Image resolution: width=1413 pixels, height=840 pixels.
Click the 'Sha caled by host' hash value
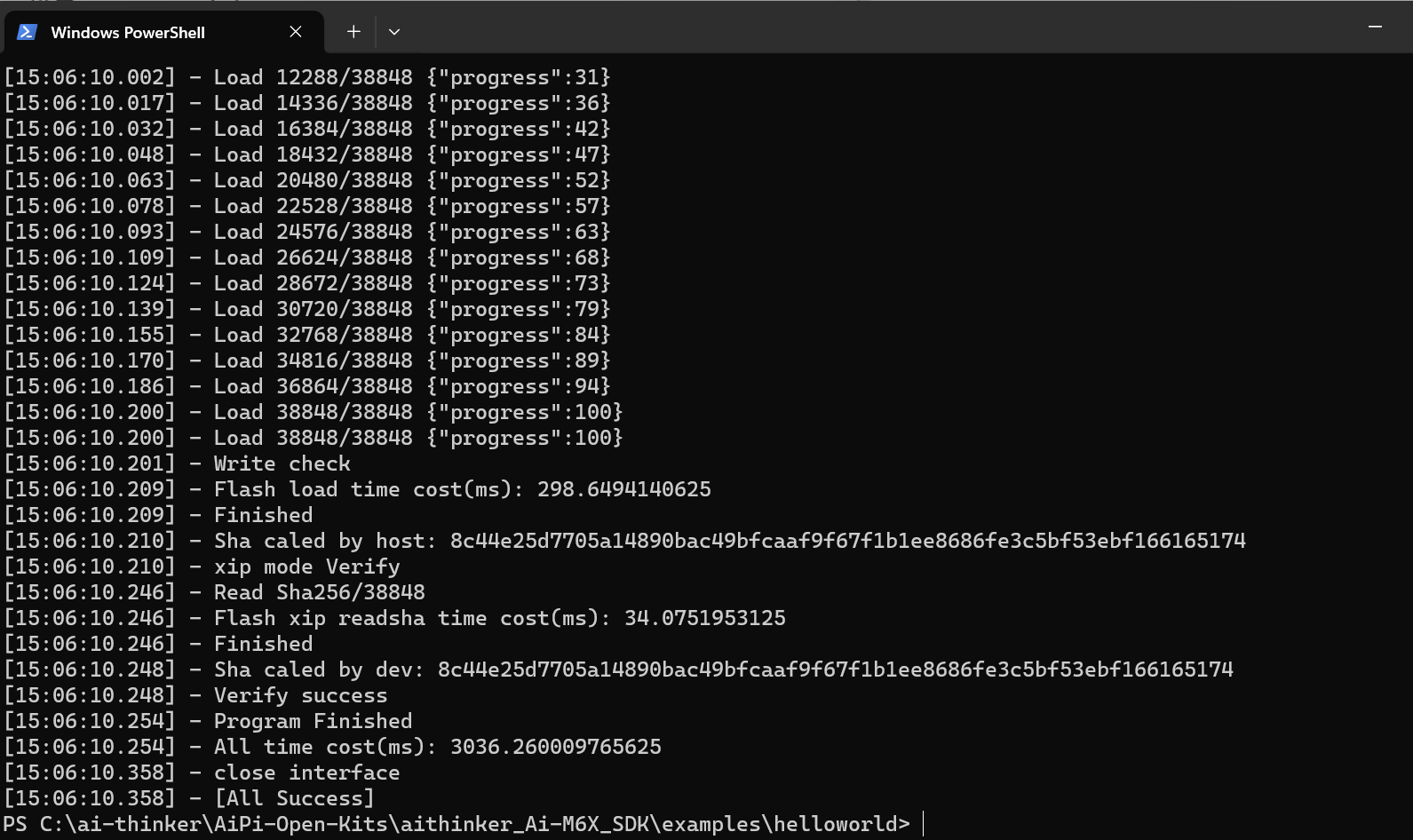847,541
